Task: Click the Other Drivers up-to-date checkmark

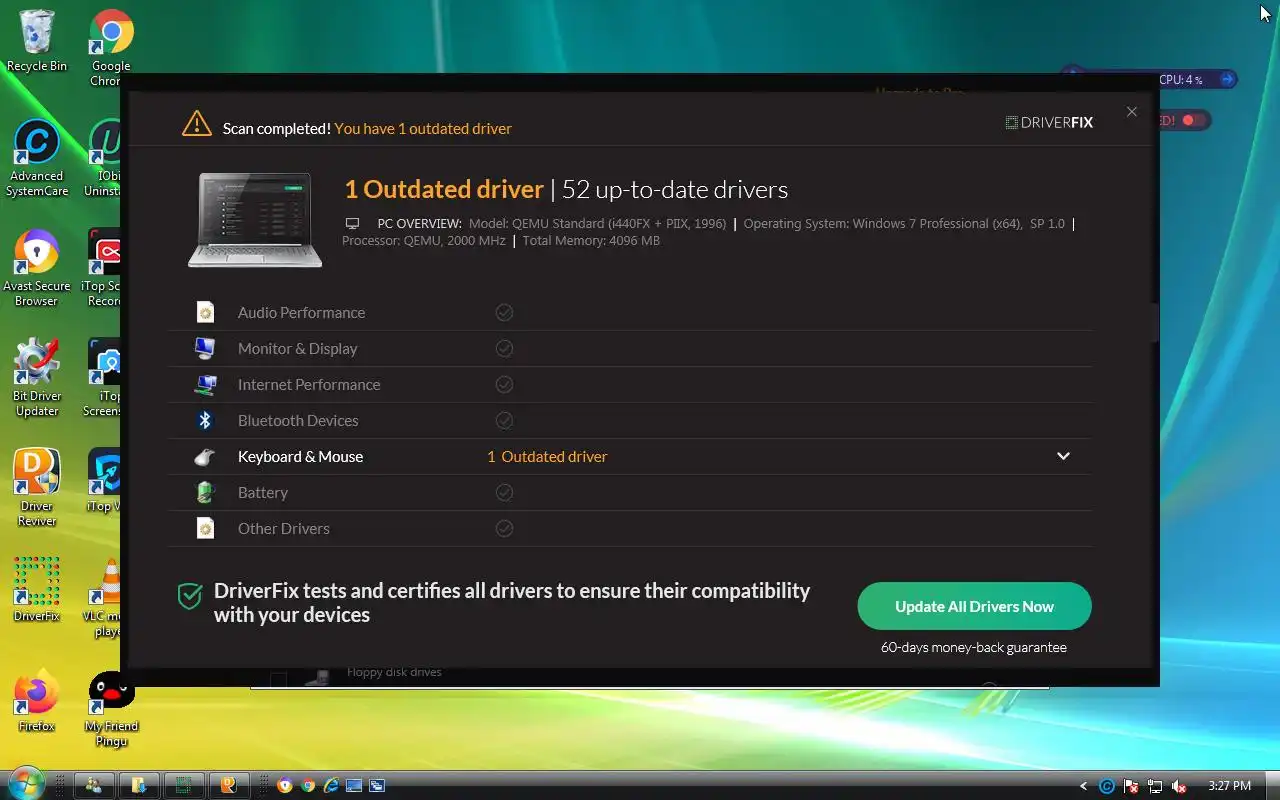Action: point(504,528)
